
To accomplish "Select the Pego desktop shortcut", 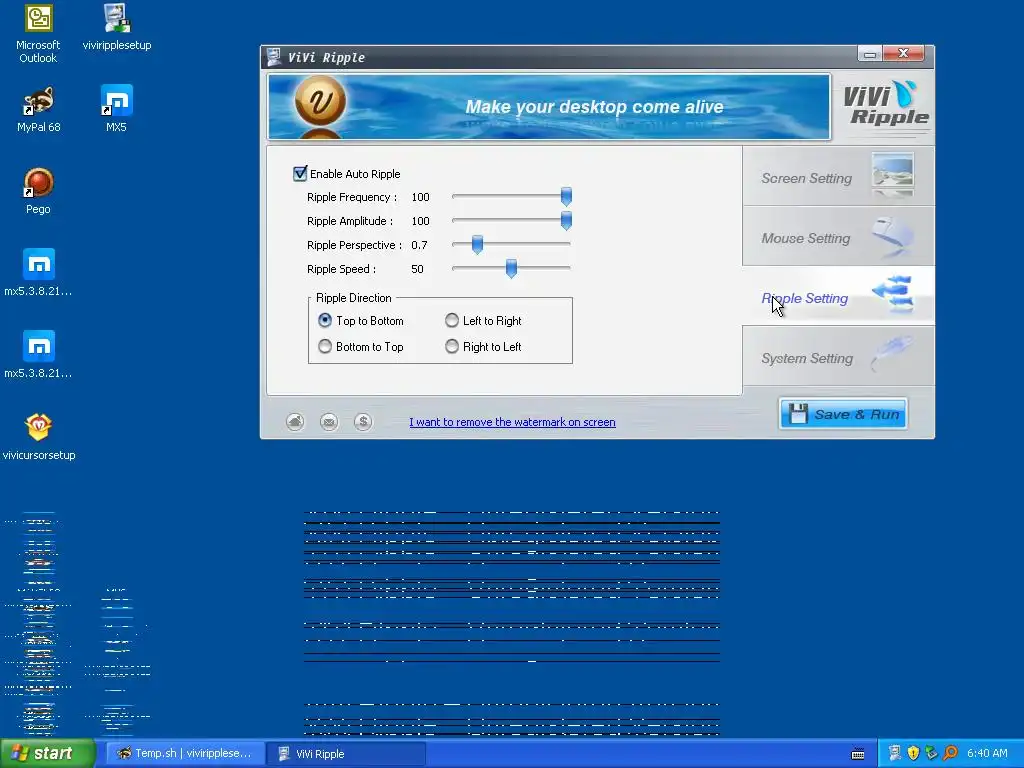I will 38,191.
